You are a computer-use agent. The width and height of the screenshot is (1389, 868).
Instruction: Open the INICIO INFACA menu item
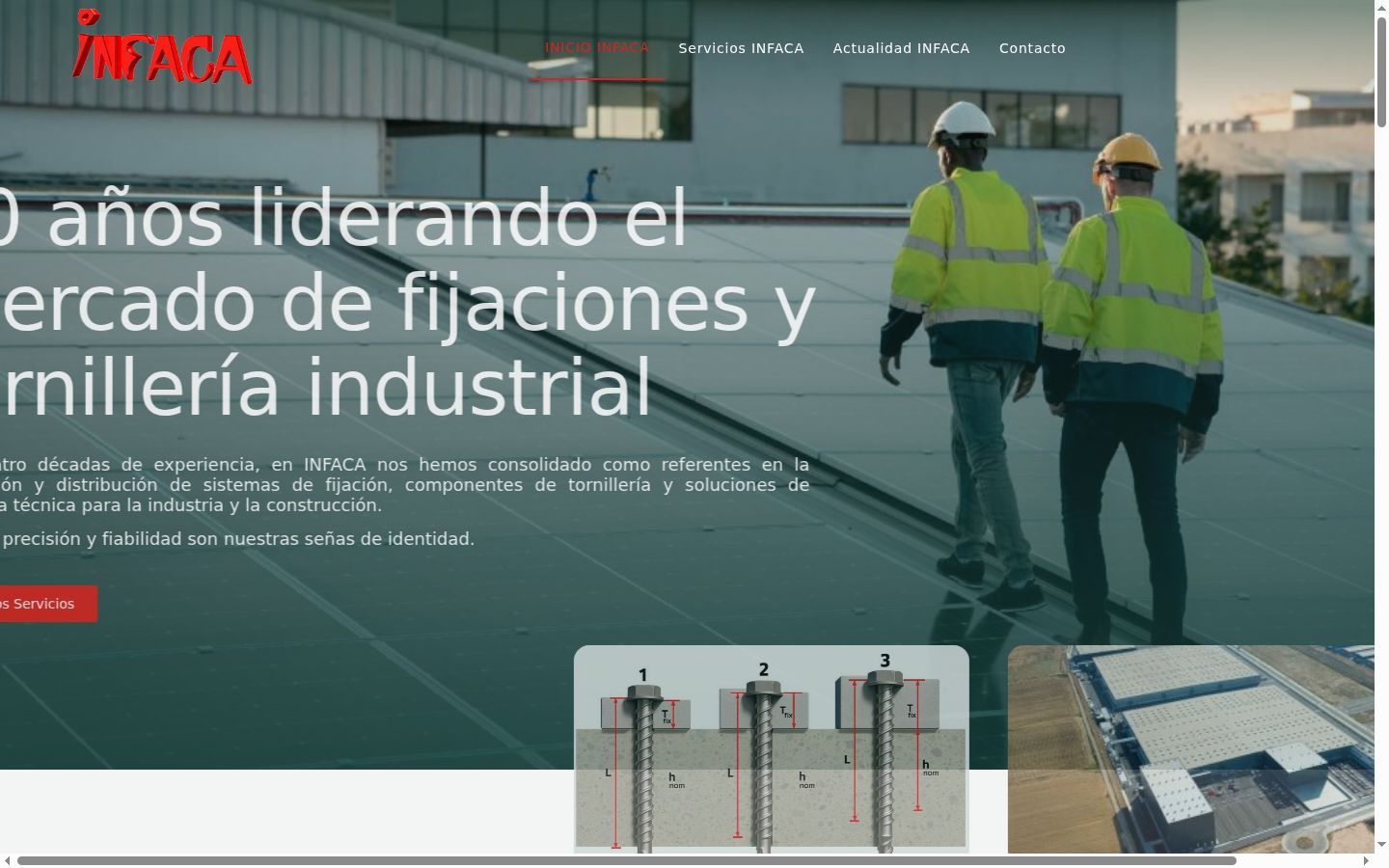[x=597, y=47]
